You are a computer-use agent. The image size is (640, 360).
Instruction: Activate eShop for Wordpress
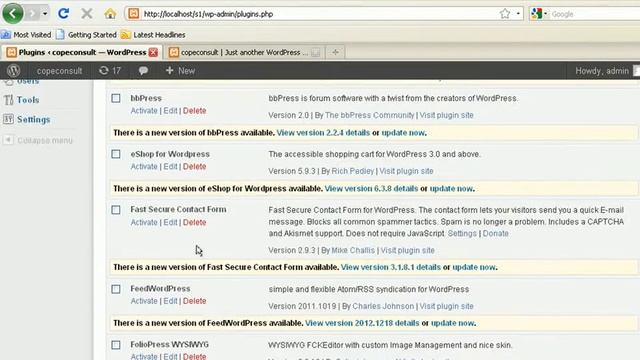coord(144,167)
